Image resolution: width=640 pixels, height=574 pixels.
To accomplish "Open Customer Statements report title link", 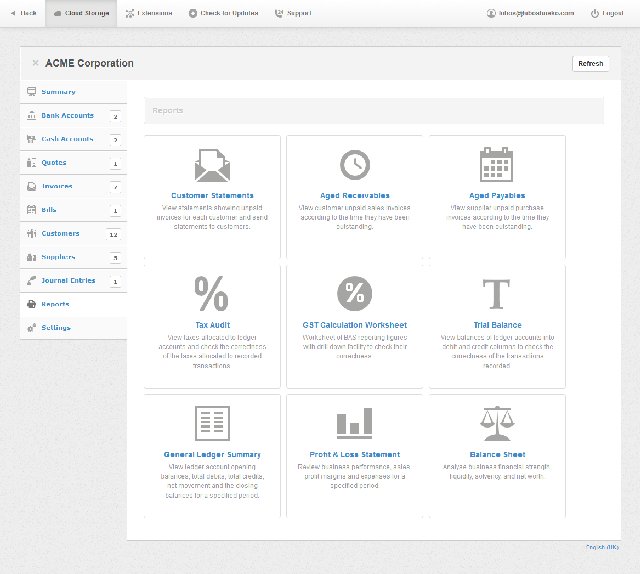I will [212, 196].
